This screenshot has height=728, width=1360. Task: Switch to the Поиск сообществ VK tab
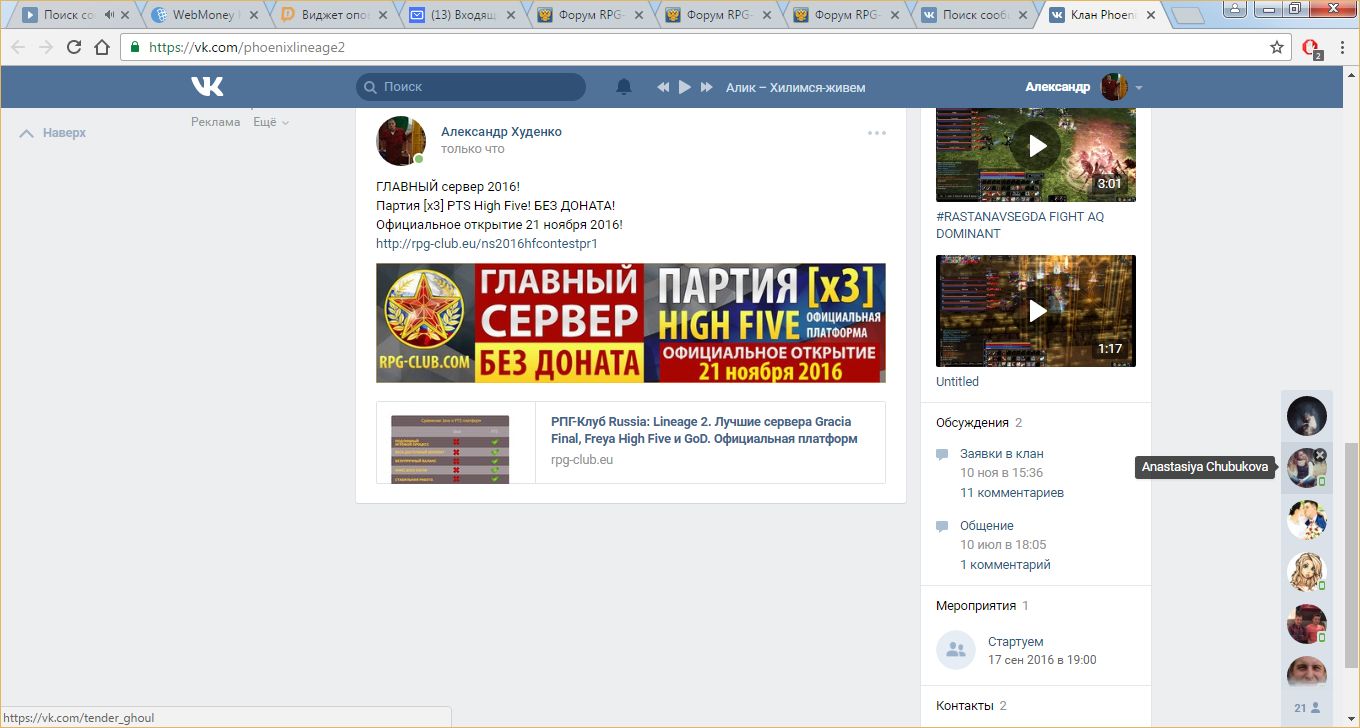(972, 15)
